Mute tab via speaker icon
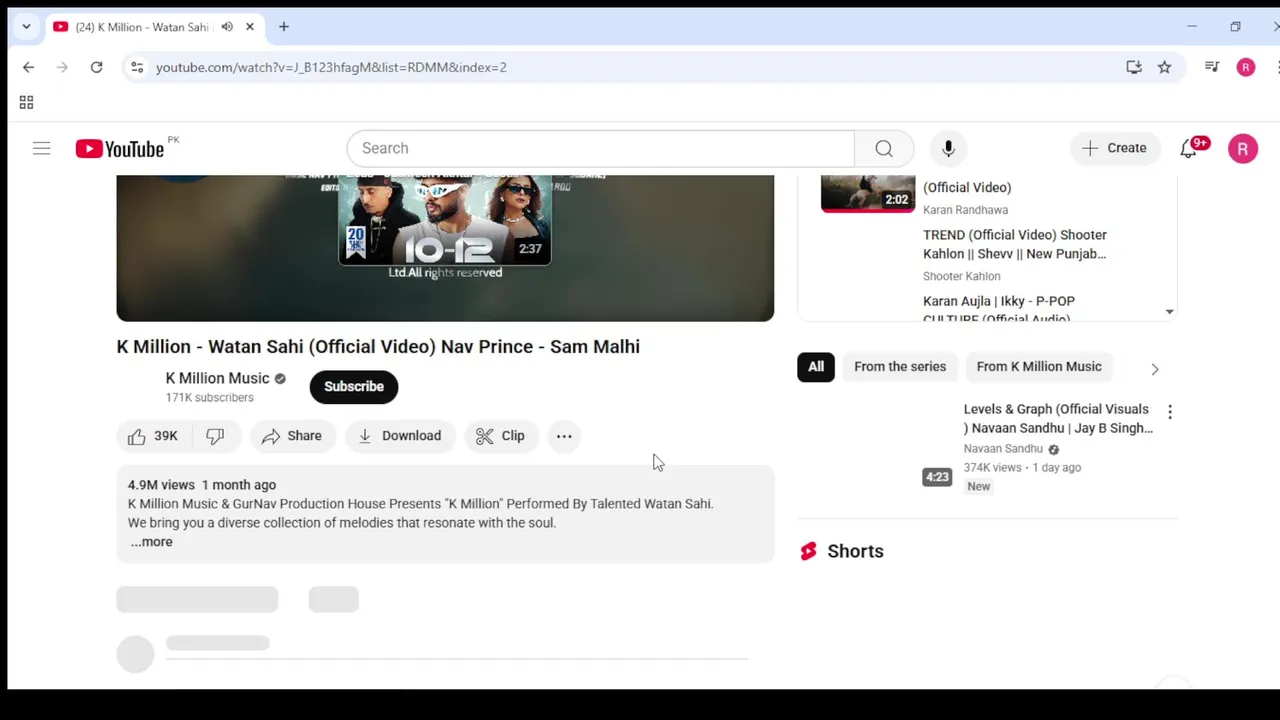Screen dimensions: 1280x720 pos(227,27)
